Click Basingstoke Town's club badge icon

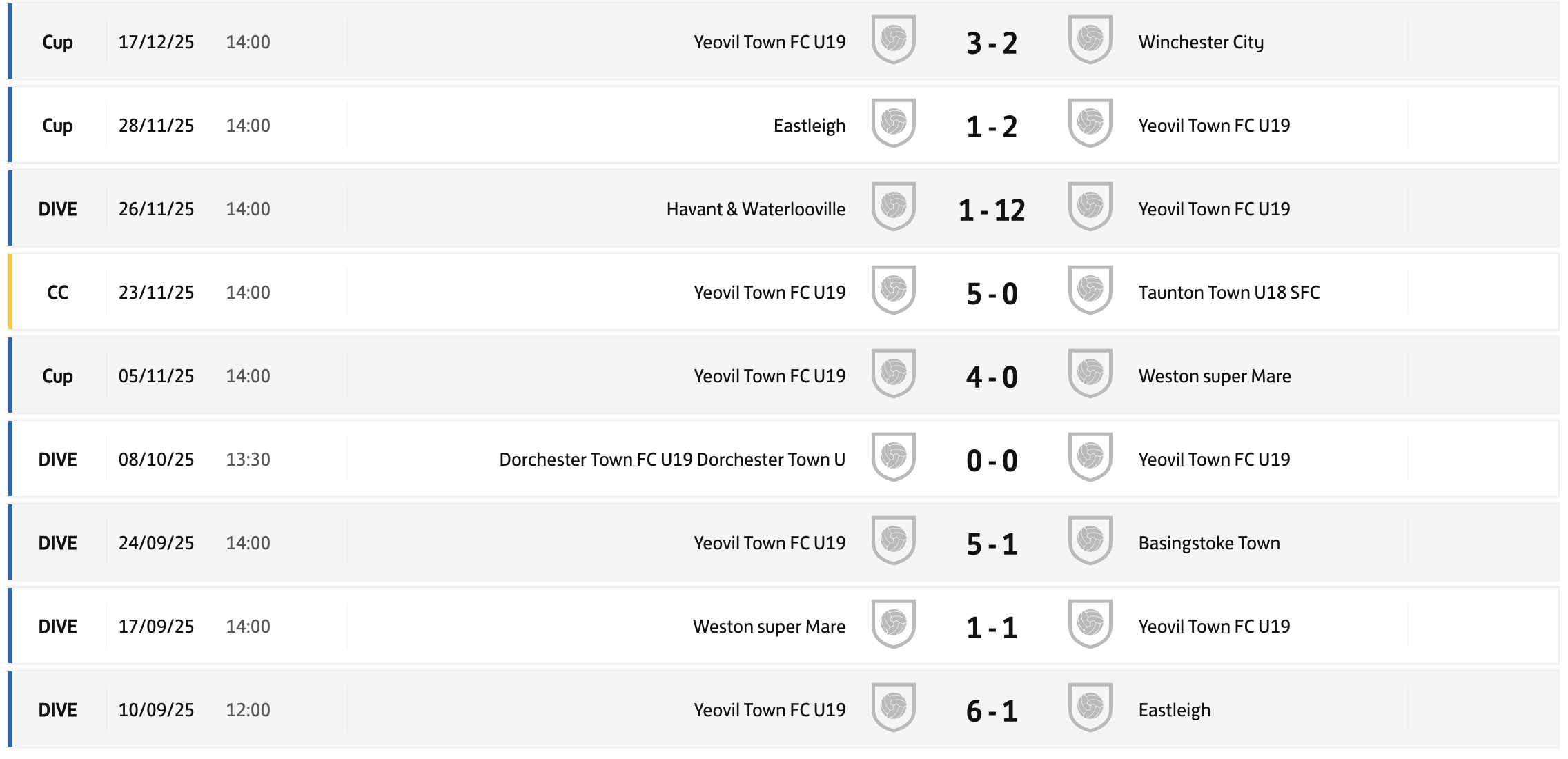[1090, 541]
